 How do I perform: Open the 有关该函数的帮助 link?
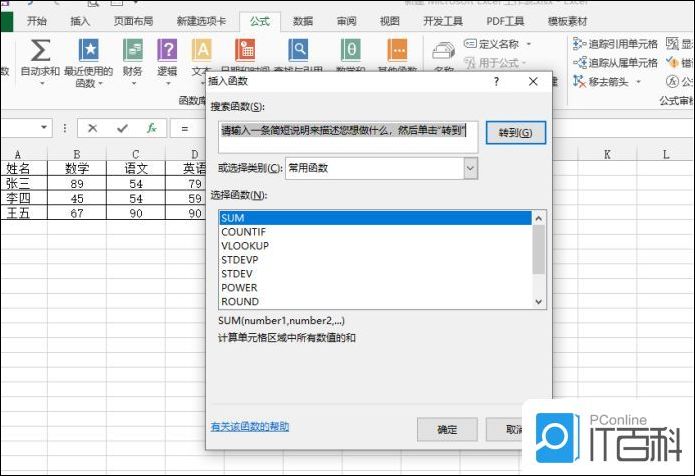coord(250,427)
